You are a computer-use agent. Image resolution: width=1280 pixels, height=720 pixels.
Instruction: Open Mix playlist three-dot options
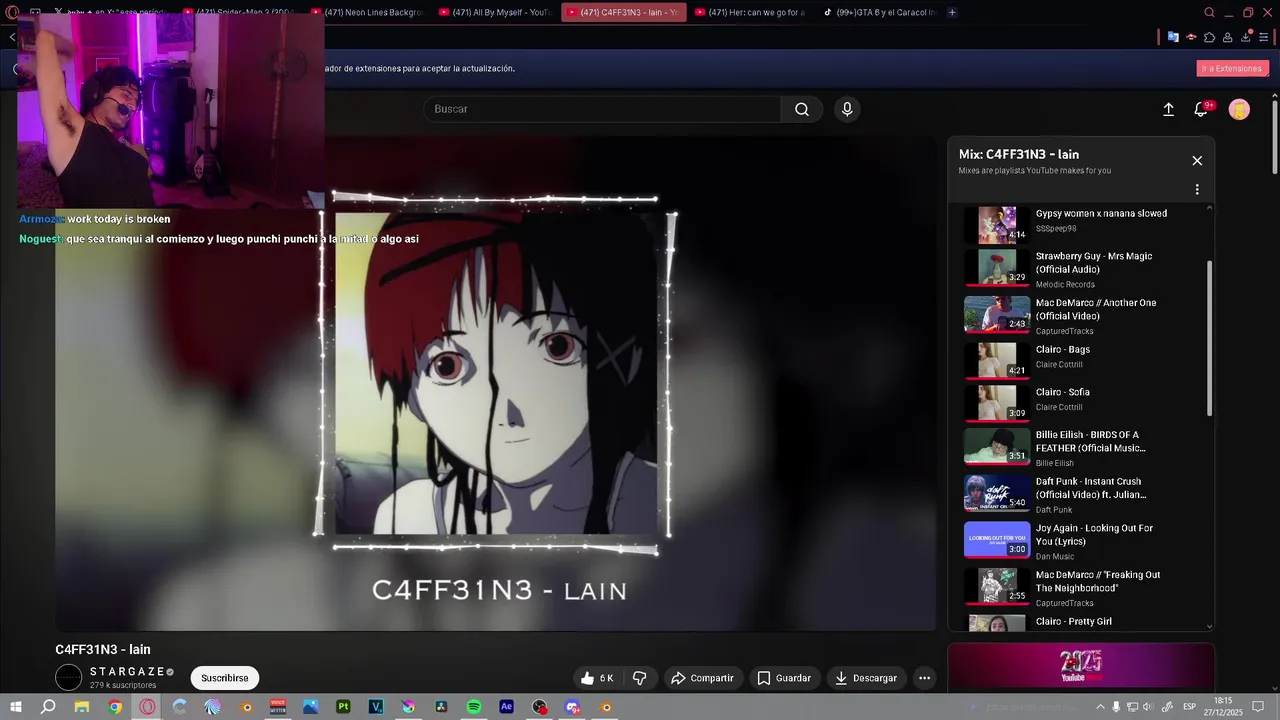tap(1197, 189)
